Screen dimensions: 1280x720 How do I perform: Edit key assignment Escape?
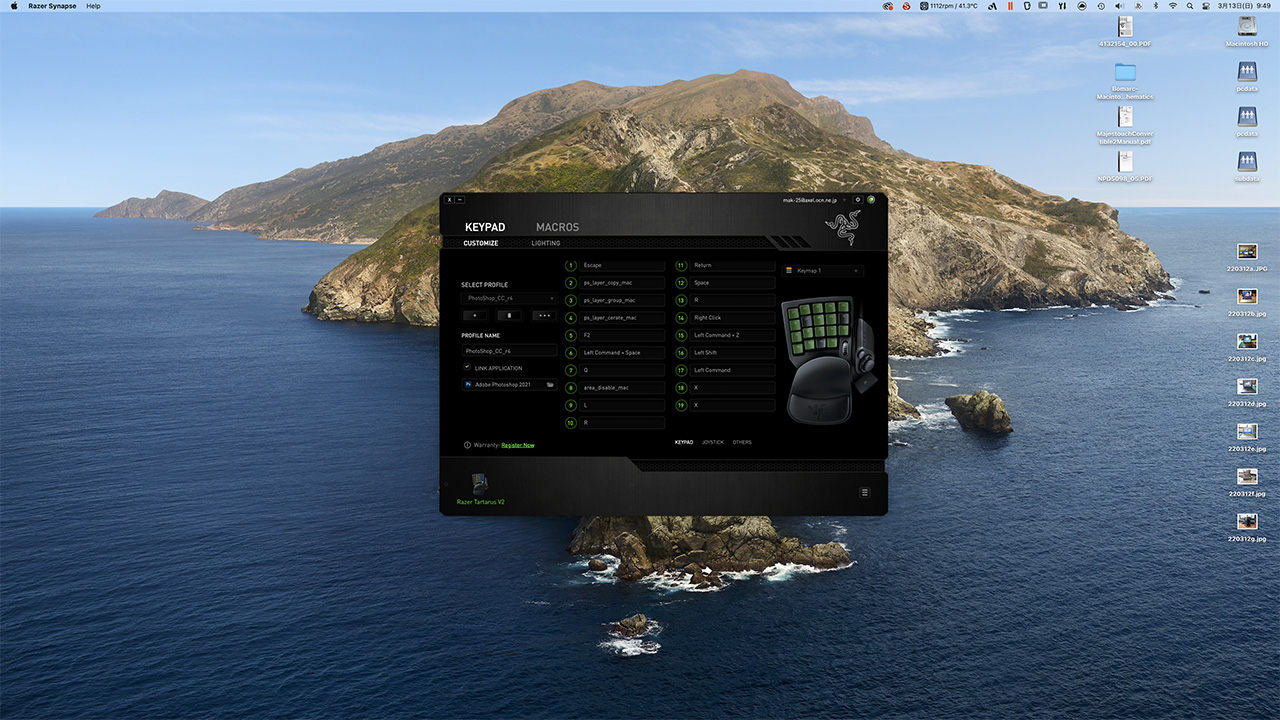click(622, 265)
